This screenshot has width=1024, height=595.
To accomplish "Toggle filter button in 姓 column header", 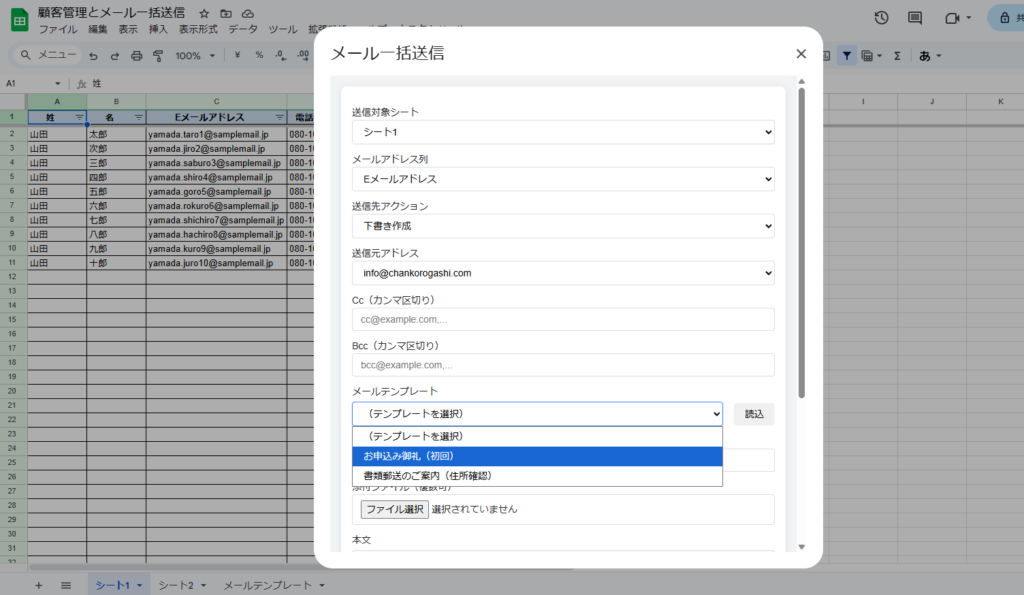I will [x=79, y=117].
